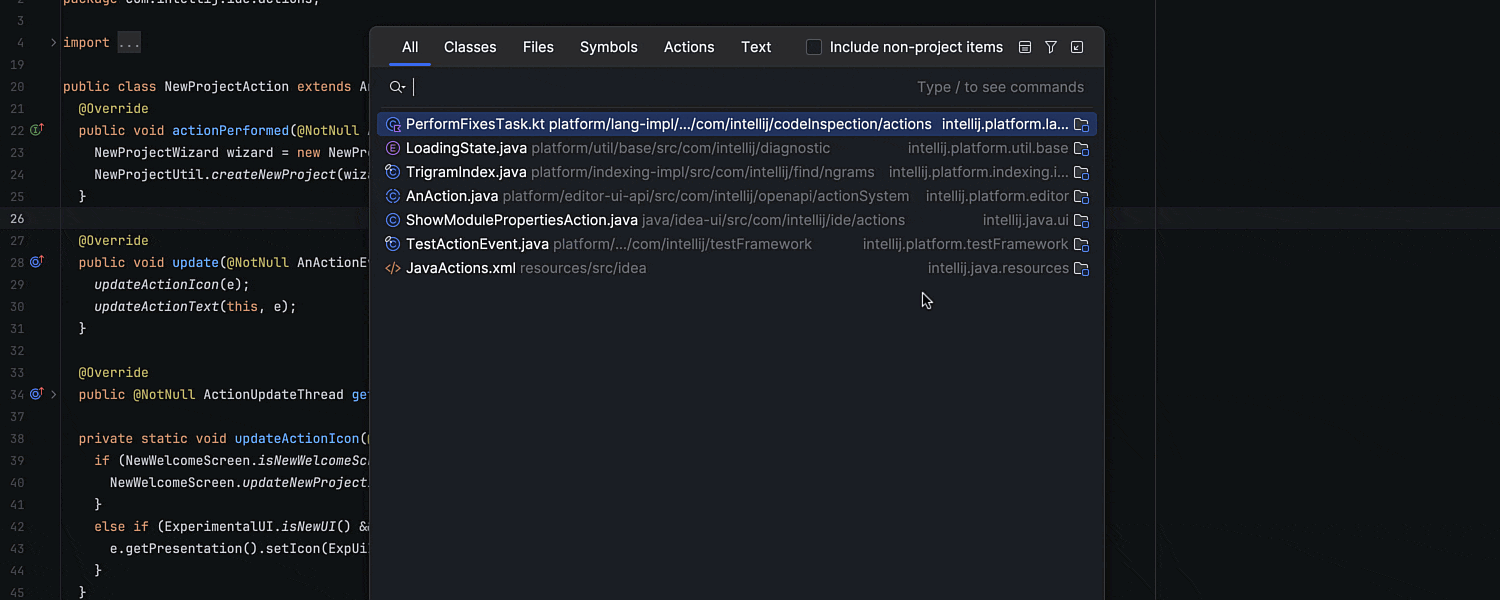Click the enum icon next to LoadingState.java
1500x600 pixels.
[x=392, y=148]
